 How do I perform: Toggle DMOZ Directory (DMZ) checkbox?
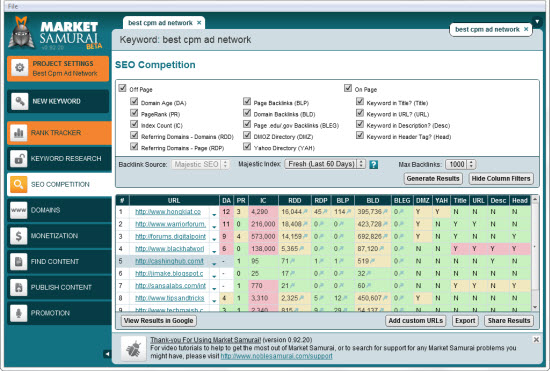pyautogui.click(x=247, y=135)
